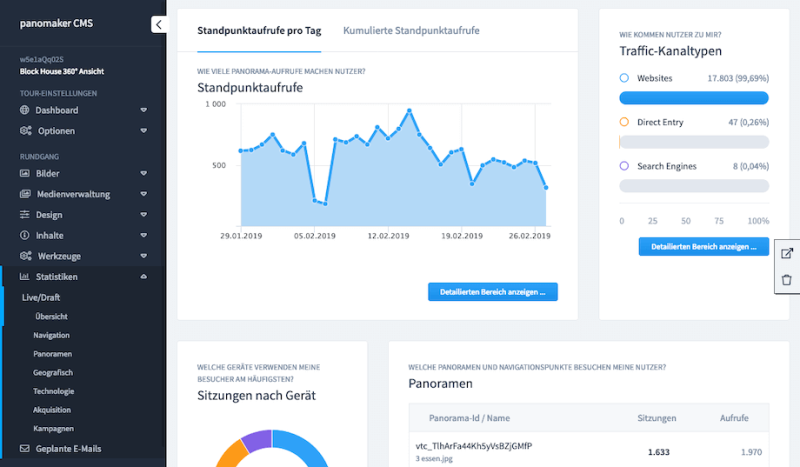
Task: Open the external link icon at right edge
Action: pos(786,254)
